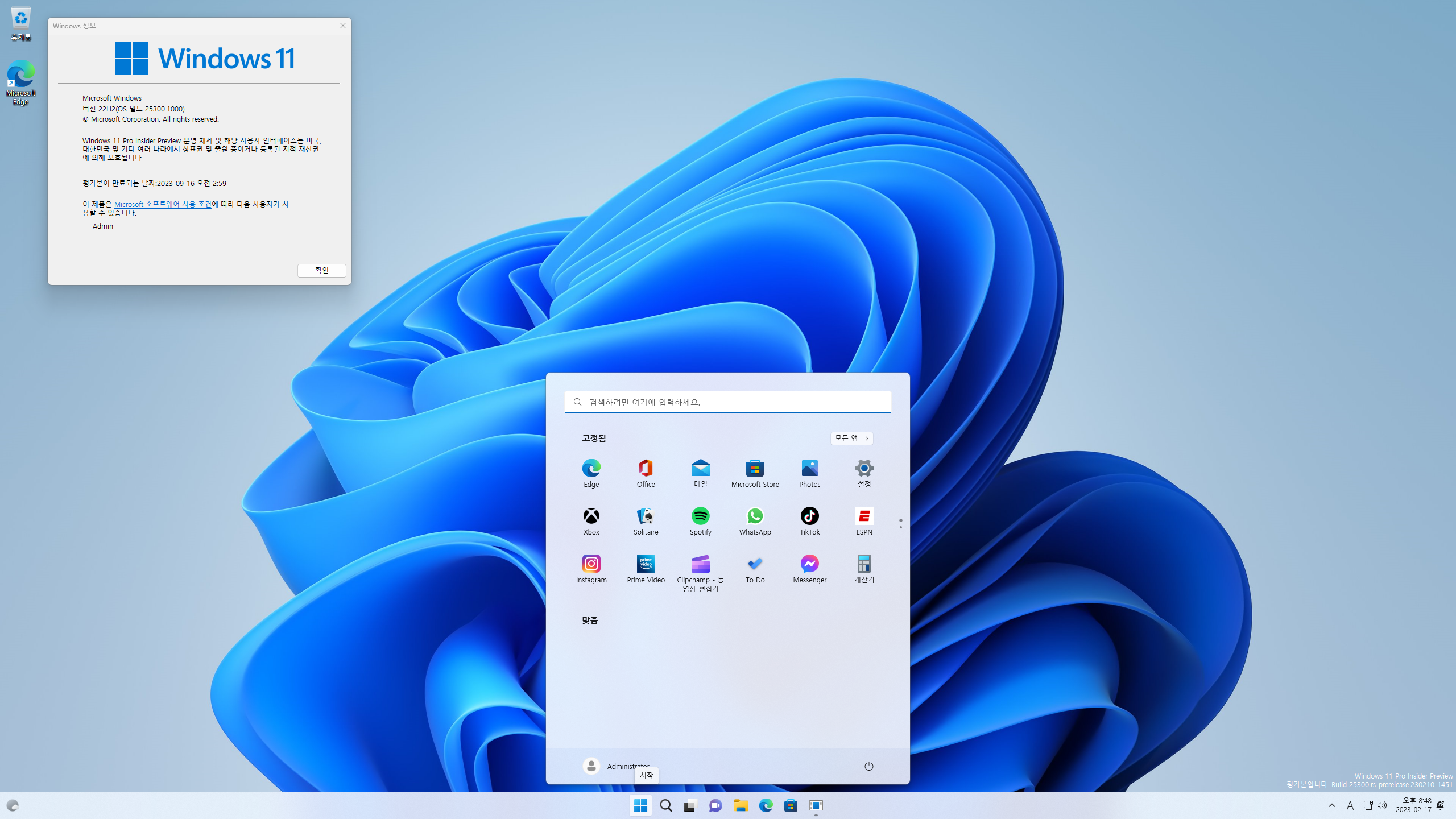
Task: Click the power button in Start menu
Action: tap(868, 766)
